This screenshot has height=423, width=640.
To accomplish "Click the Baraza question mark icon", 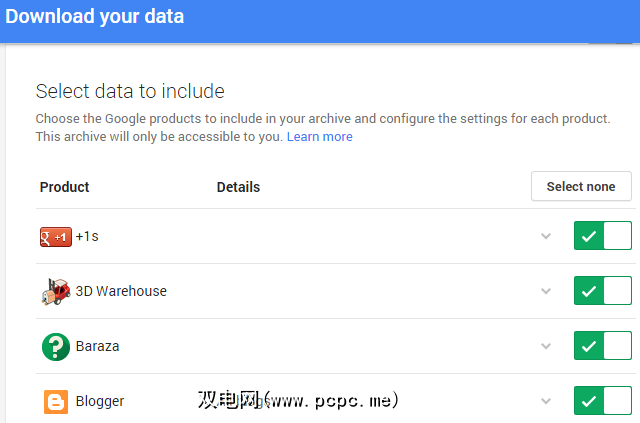I will (55, 346).
